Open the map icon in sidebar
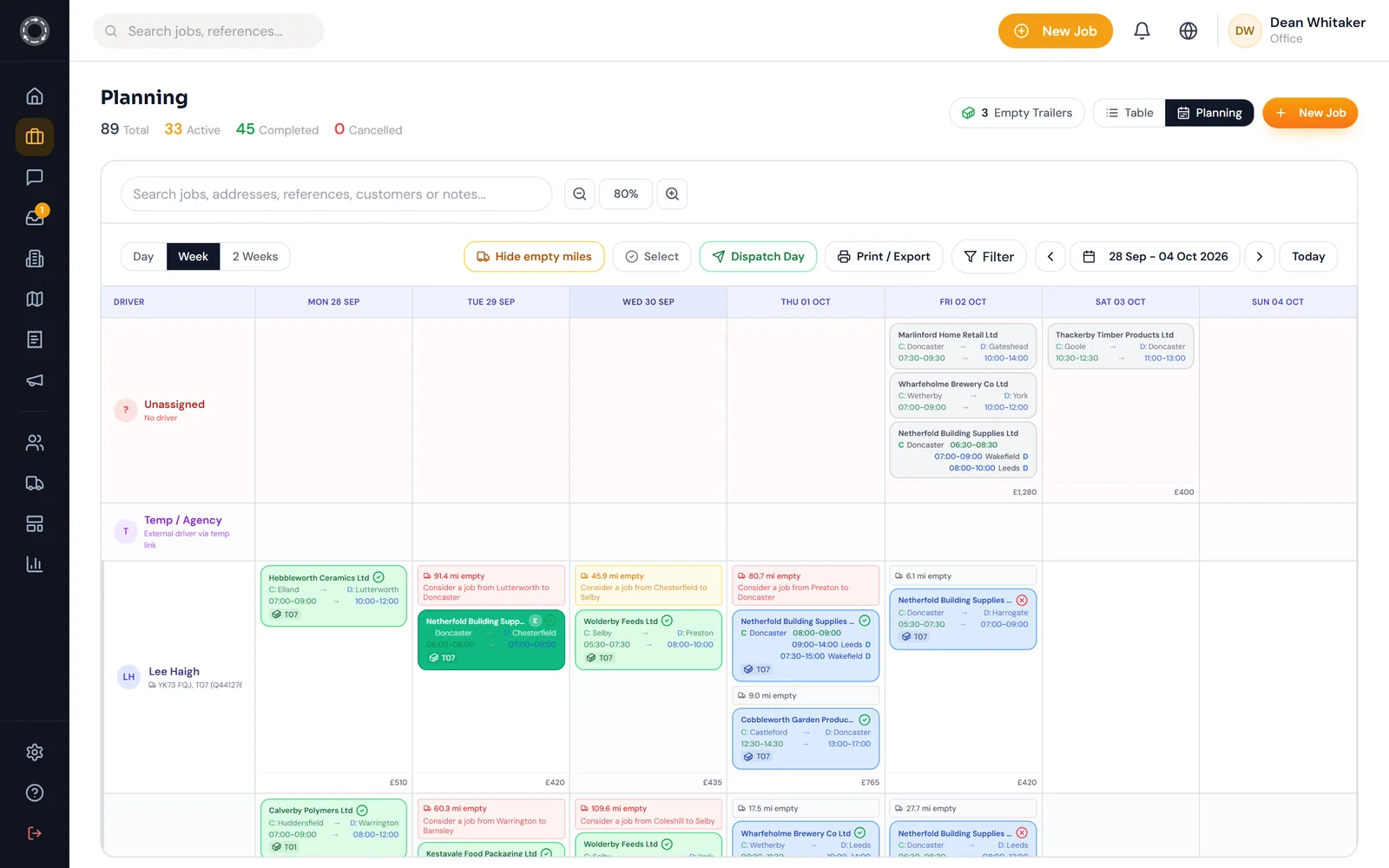 pyautogui.click(x=35, y=299)
